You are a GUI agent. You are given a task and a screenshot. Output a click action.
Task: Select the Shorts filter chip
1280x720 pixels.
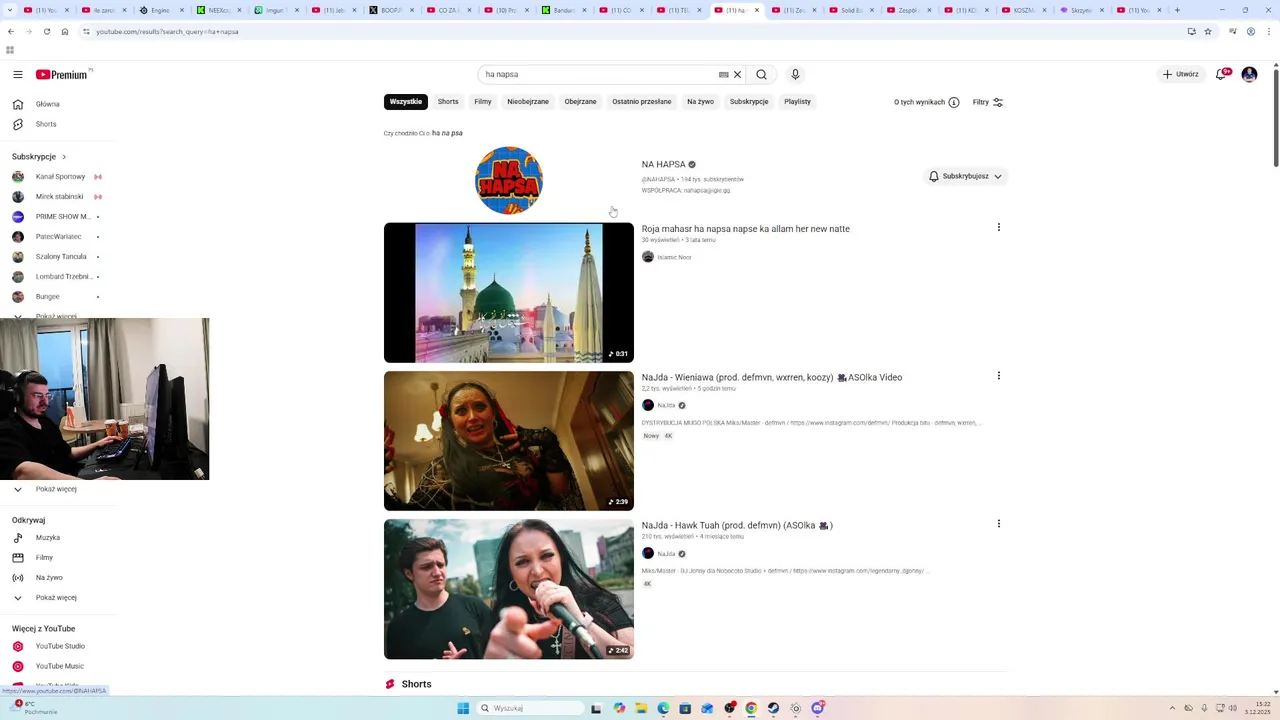tap(448, 101)
